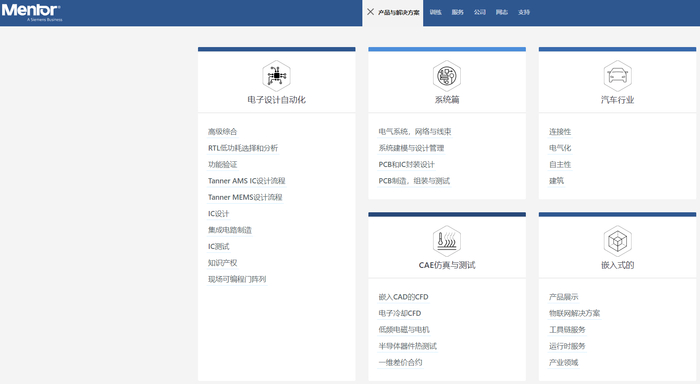Click the 嵌入CAD的CFD link
This screenshot has width=700, height=384.
[x=403, y=297]
